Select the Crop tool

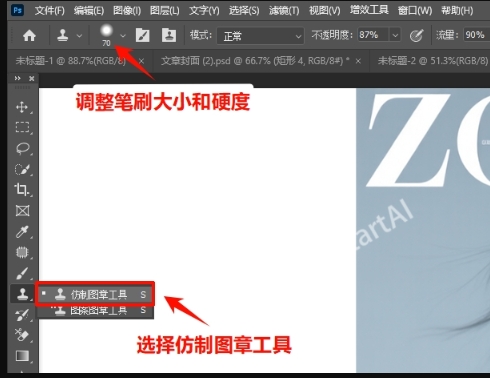point(22,190)
